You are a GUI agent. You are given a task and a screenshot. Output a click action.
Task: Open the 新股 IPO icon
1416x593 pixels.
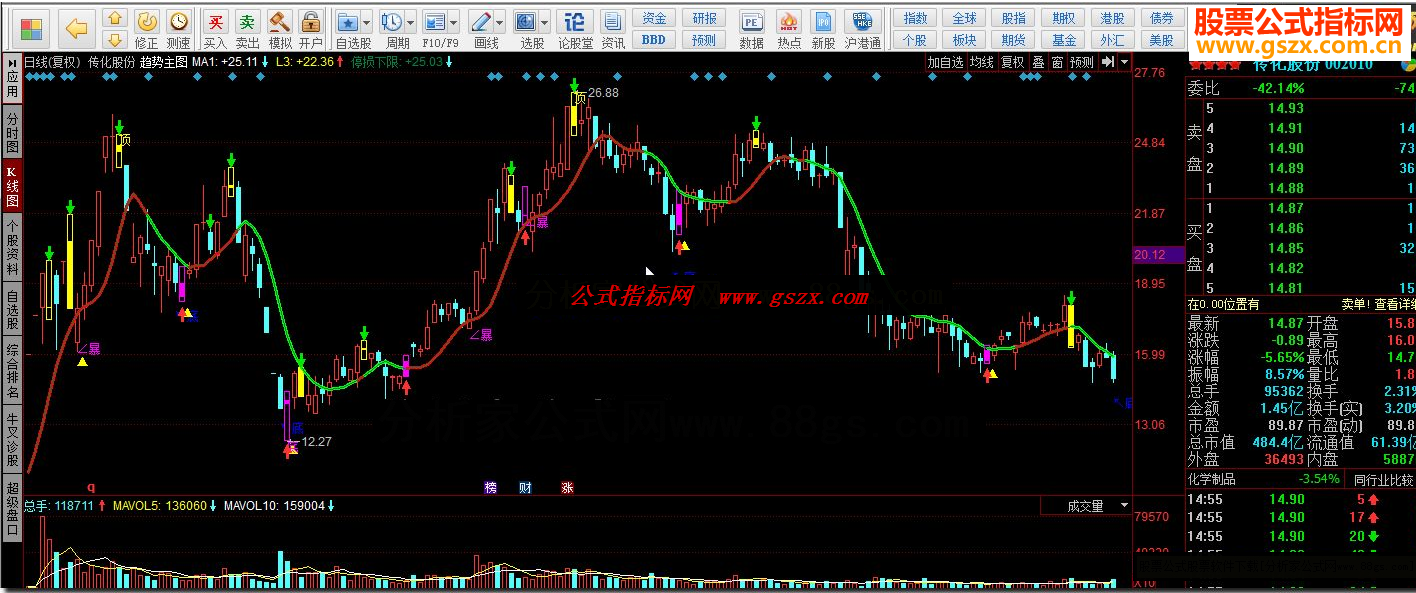pyautogui.click(x=823, y=28)
